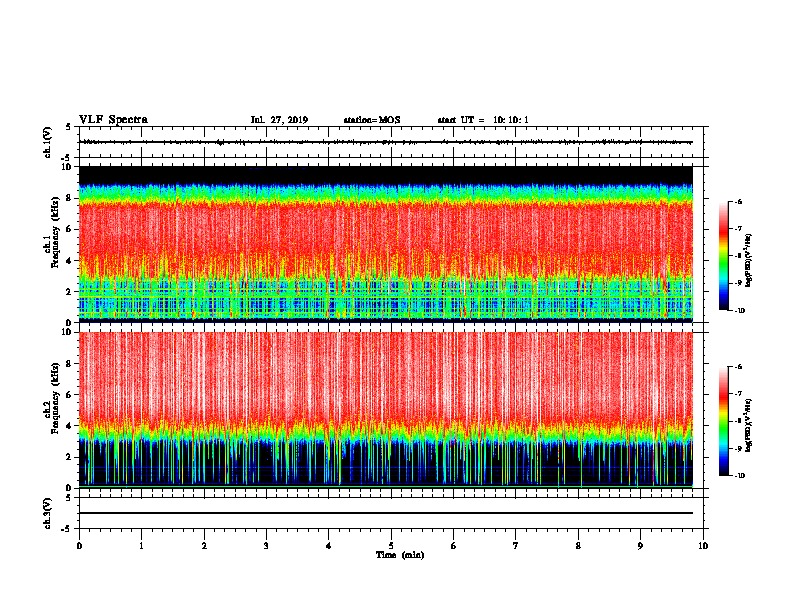792x612 pixels.
Task: Click the ch.3 flat voltage trace
Action: click(x=386, y=513)
